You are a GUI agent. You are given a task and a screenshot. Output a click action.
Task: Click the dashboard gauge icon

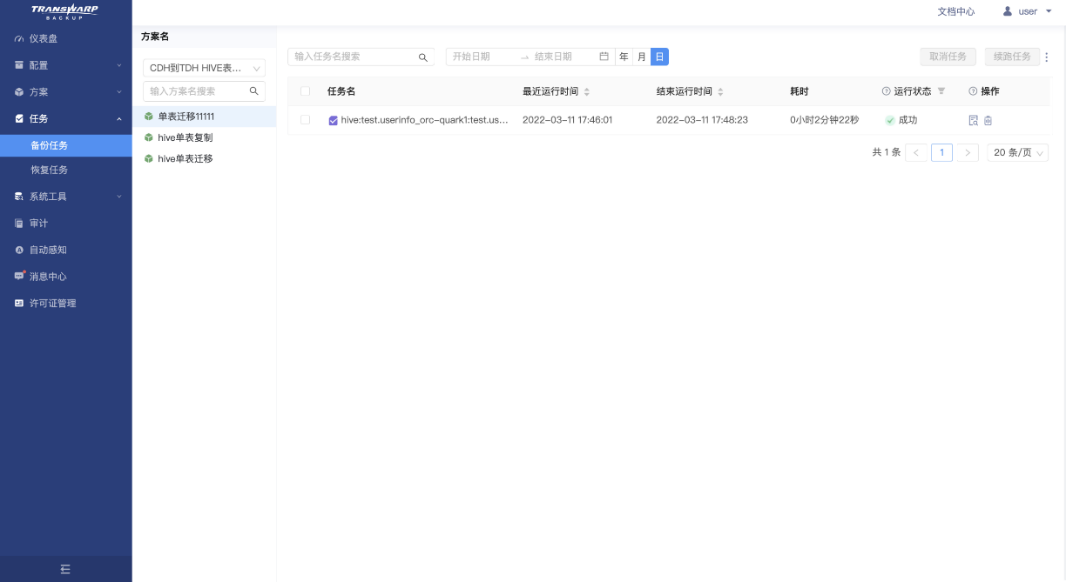click(x=19, y=39)
